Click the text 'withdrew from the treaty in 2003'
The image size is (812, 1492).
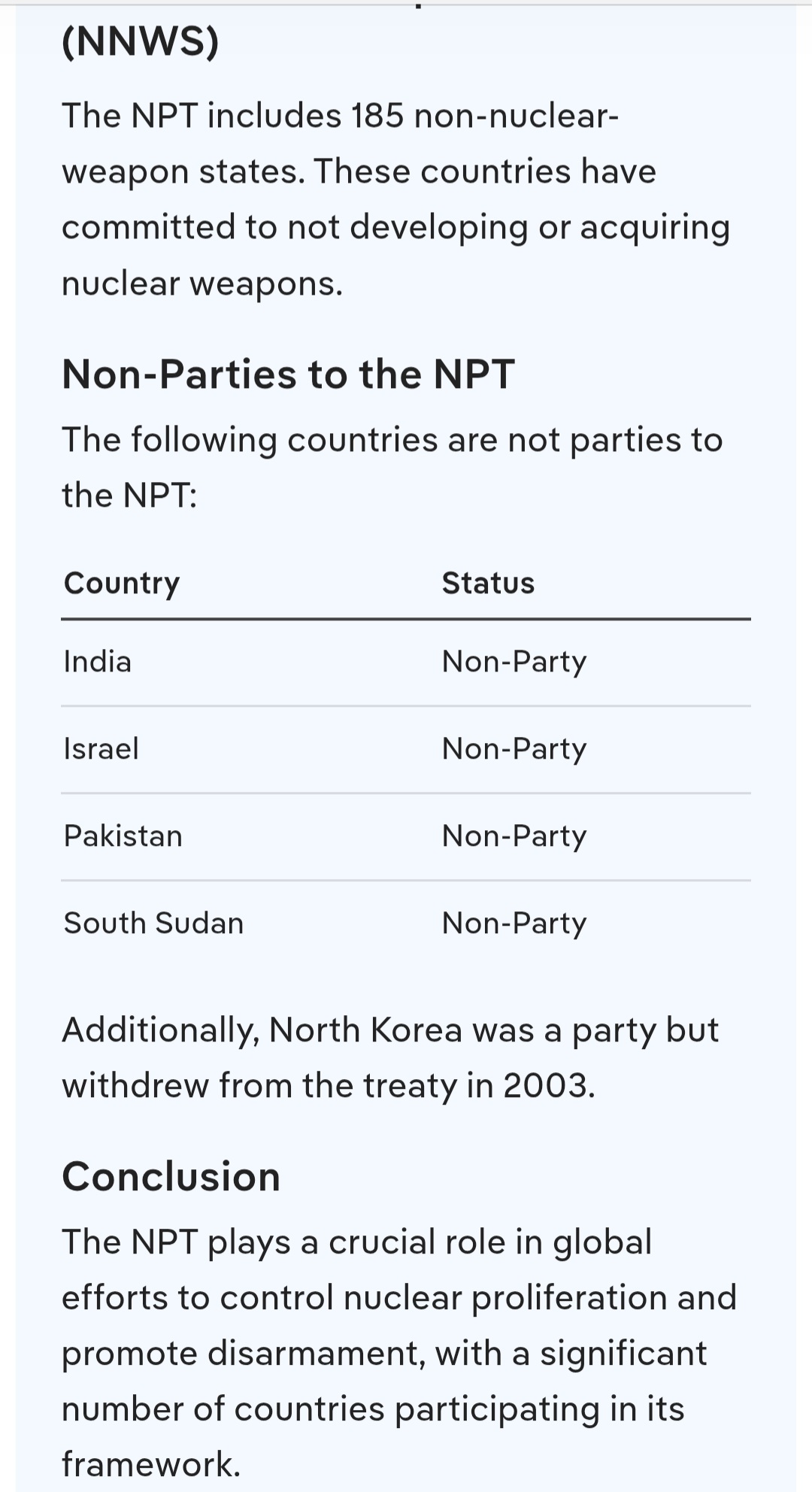(x=329, y=1086)
